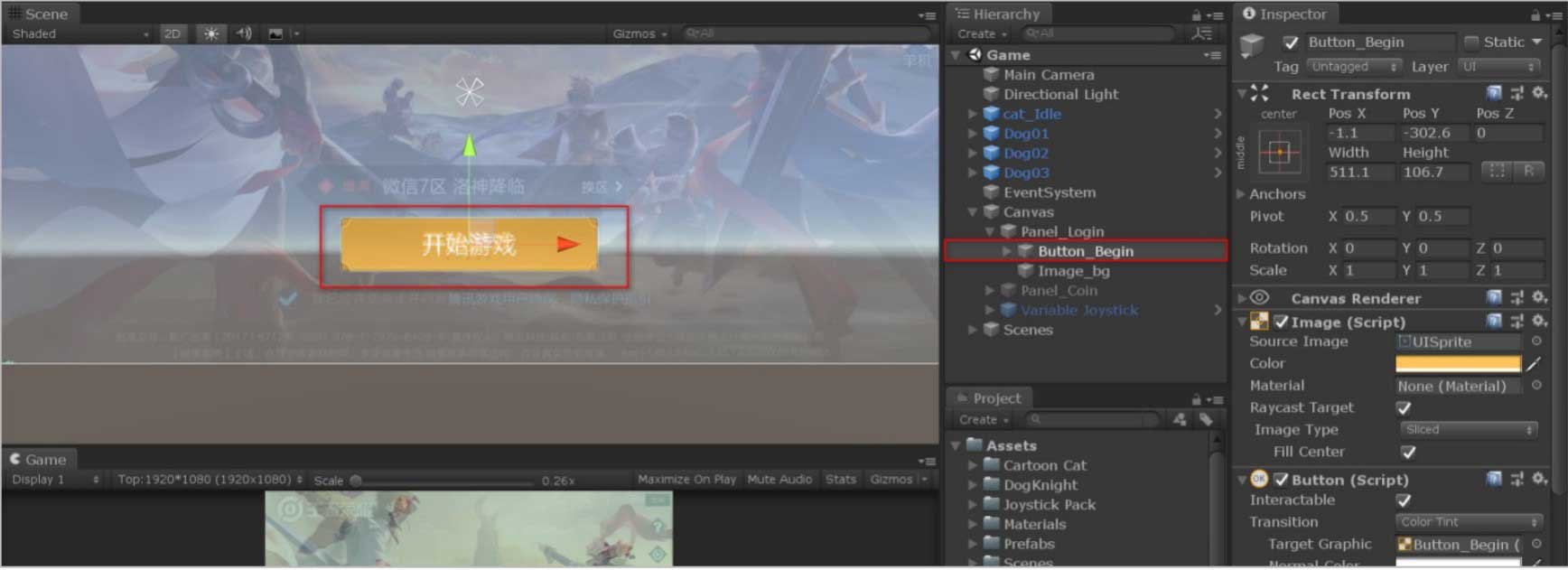Open Rect Transform preset selector icon
This screenshot has height=570, width=1568.
tap(1517, 93)
